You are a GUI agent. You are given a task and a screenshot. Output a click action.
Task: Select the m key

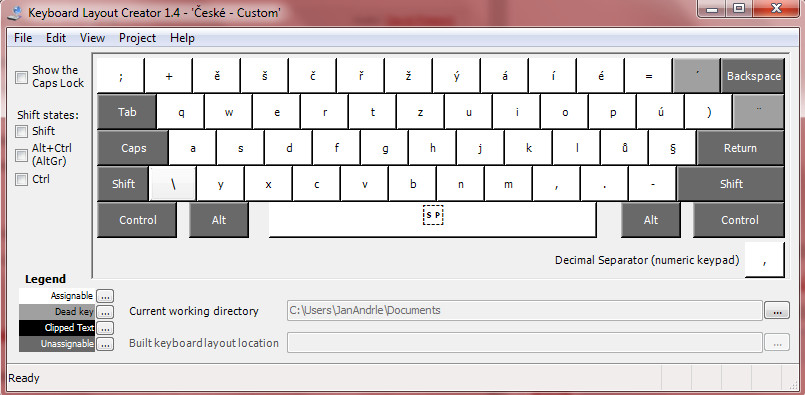[508, 184]
